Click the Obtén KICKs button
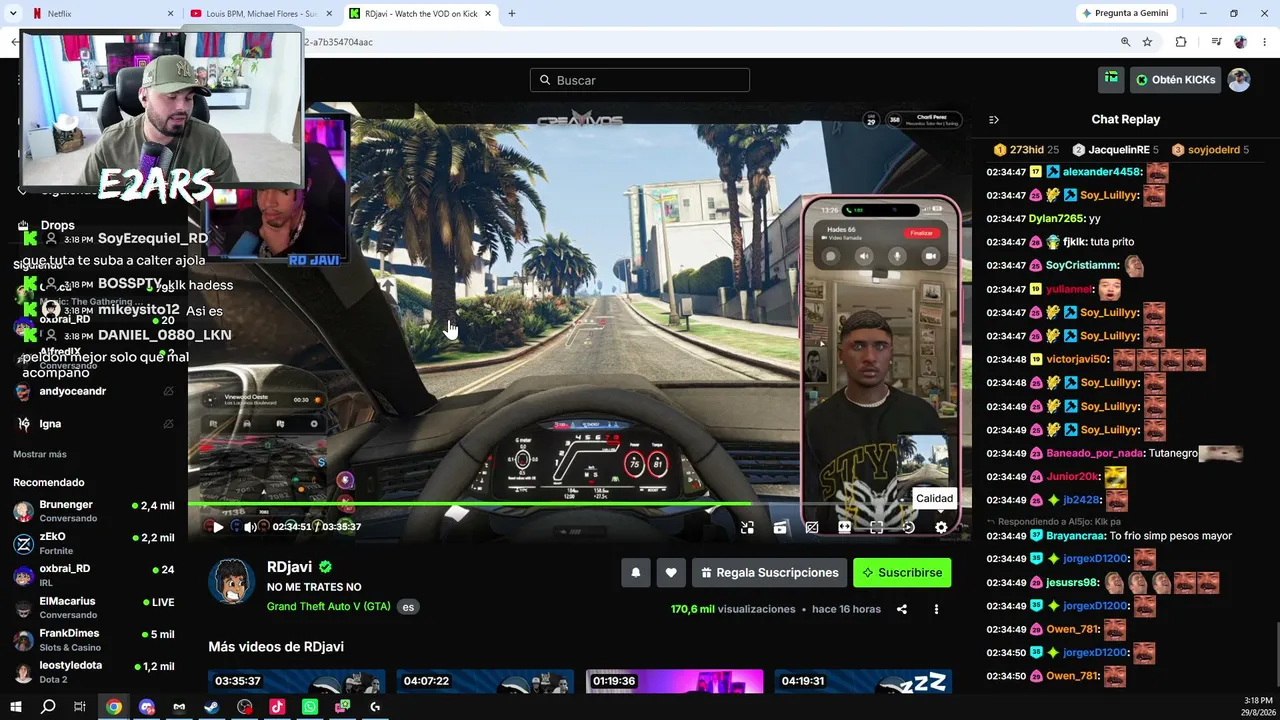The height and width of the screenshot is (720, 1280). click(x=1175, y=80)
